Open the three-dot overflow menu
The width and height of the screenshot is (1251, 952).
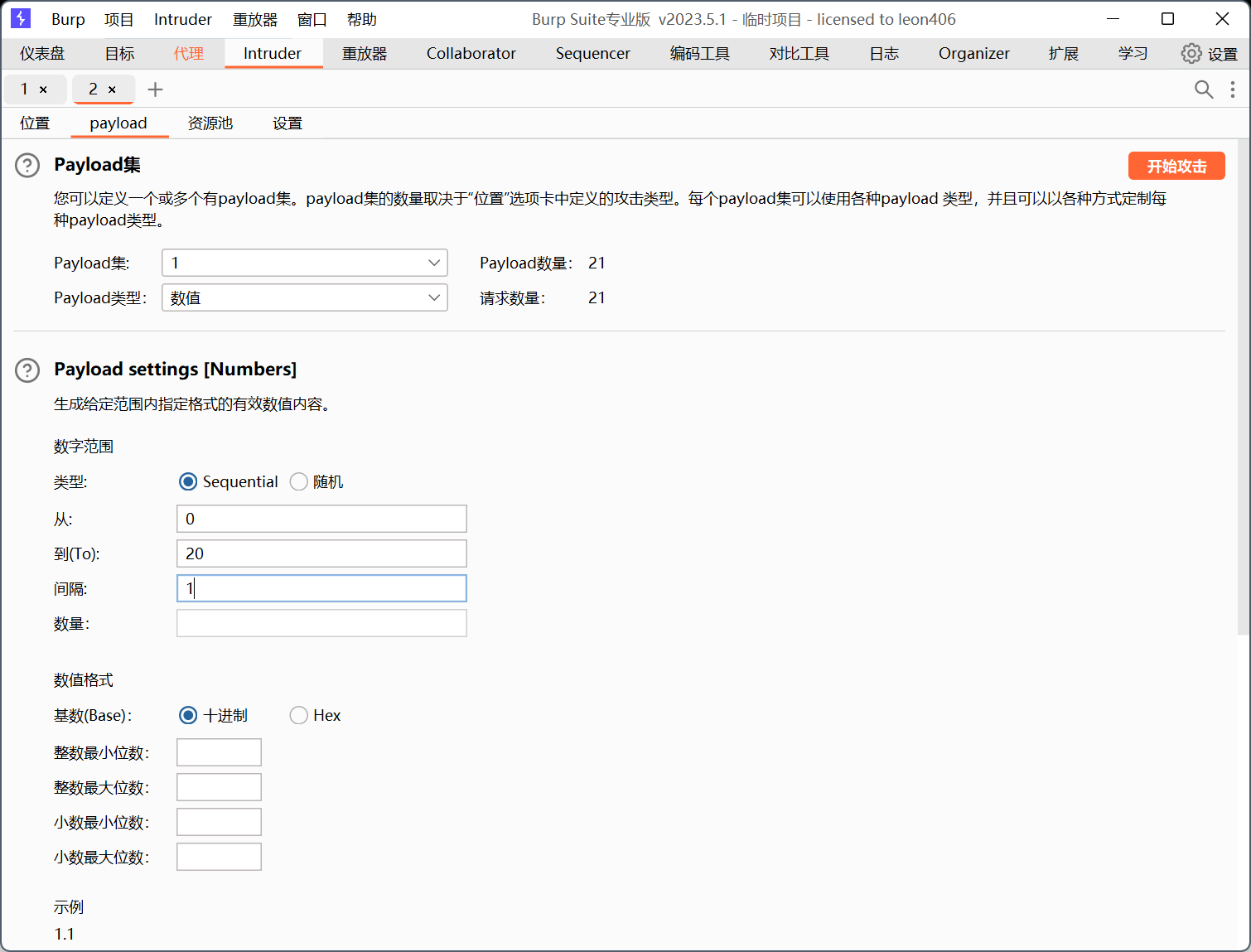1233,89
